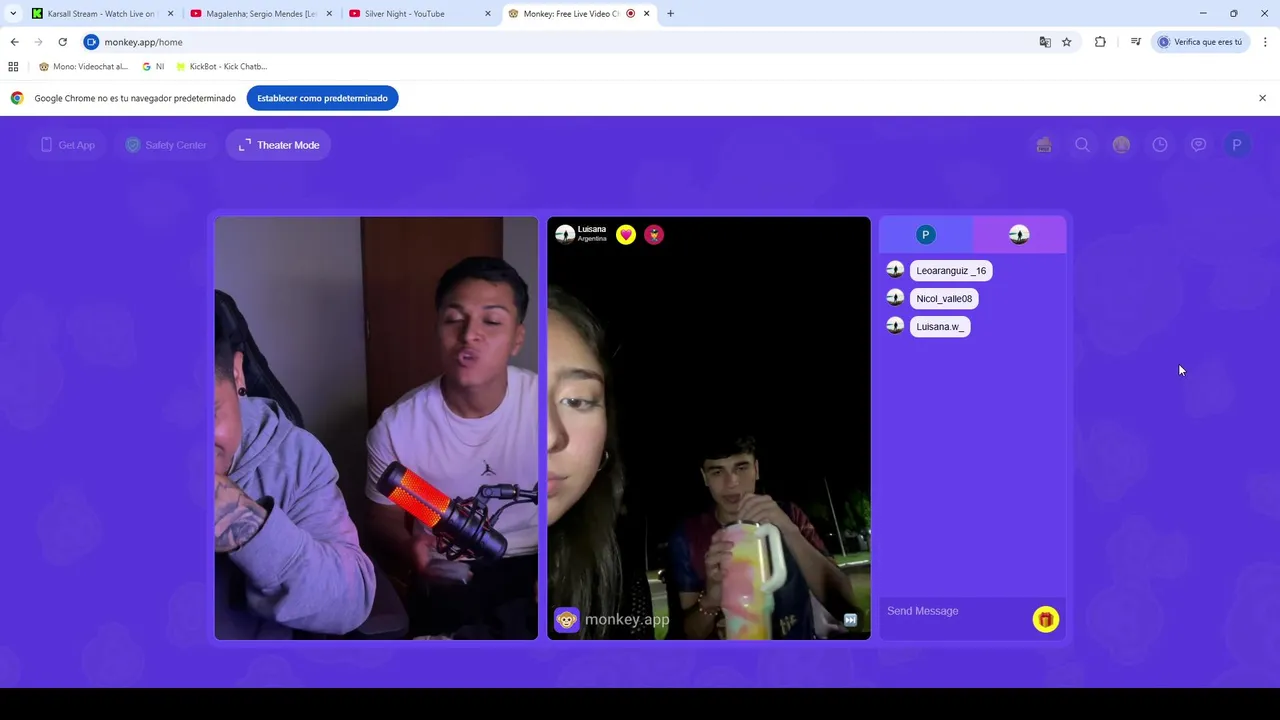Click avatar next to Leoaranguiz _16 message
The height and width of the screenshot is (720, 1280).
click(x=895, y=270)
